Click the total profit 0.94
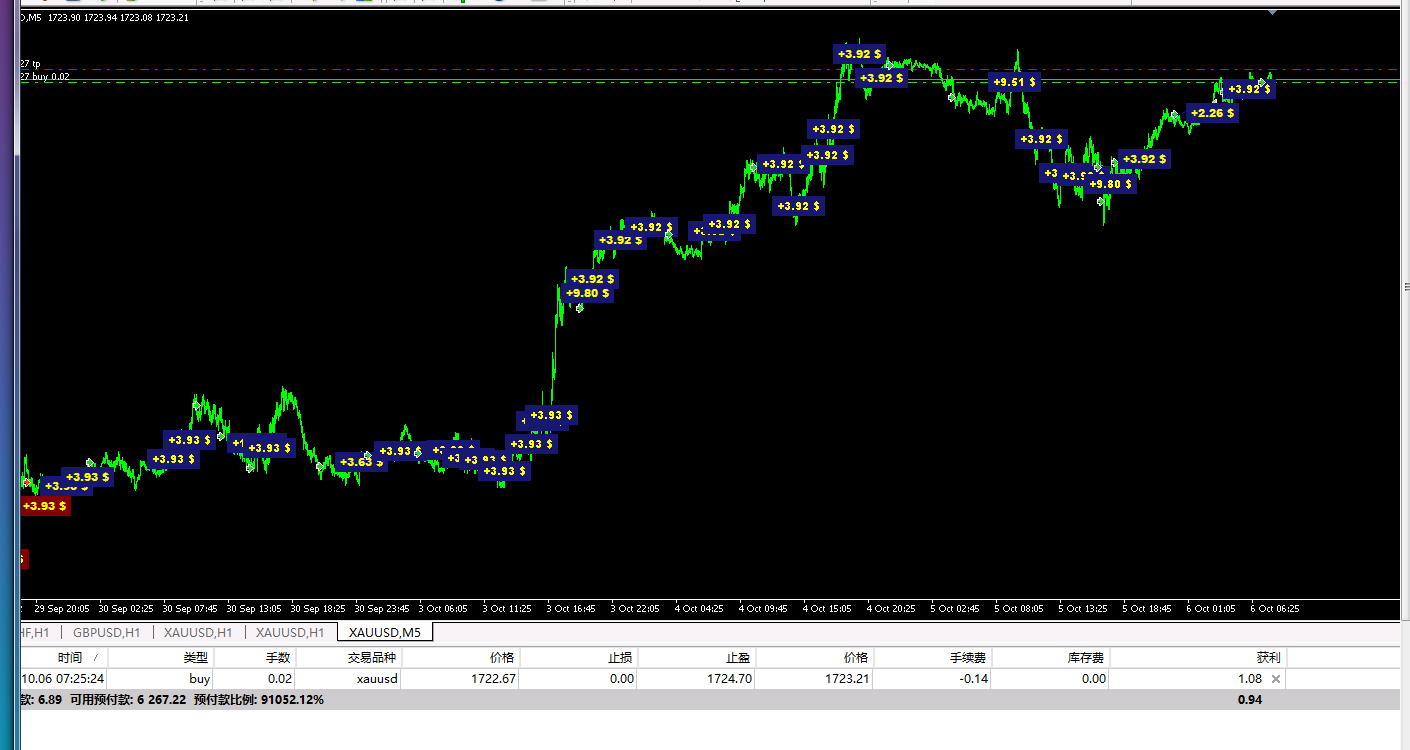Viewport: 1410px width, 750px height. click(1250, 700)
